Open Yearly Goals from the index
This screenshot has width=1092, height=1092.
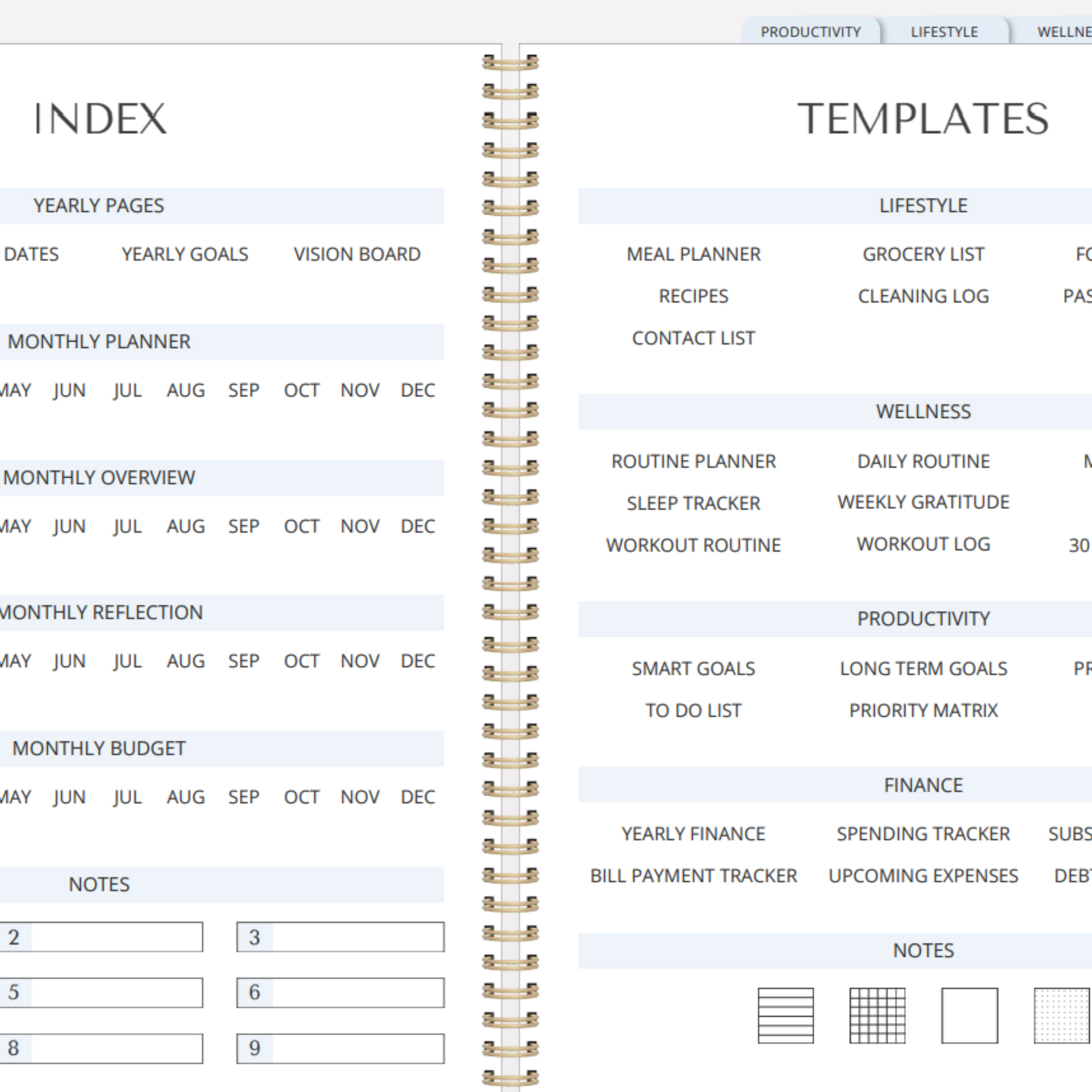[185, 254]
